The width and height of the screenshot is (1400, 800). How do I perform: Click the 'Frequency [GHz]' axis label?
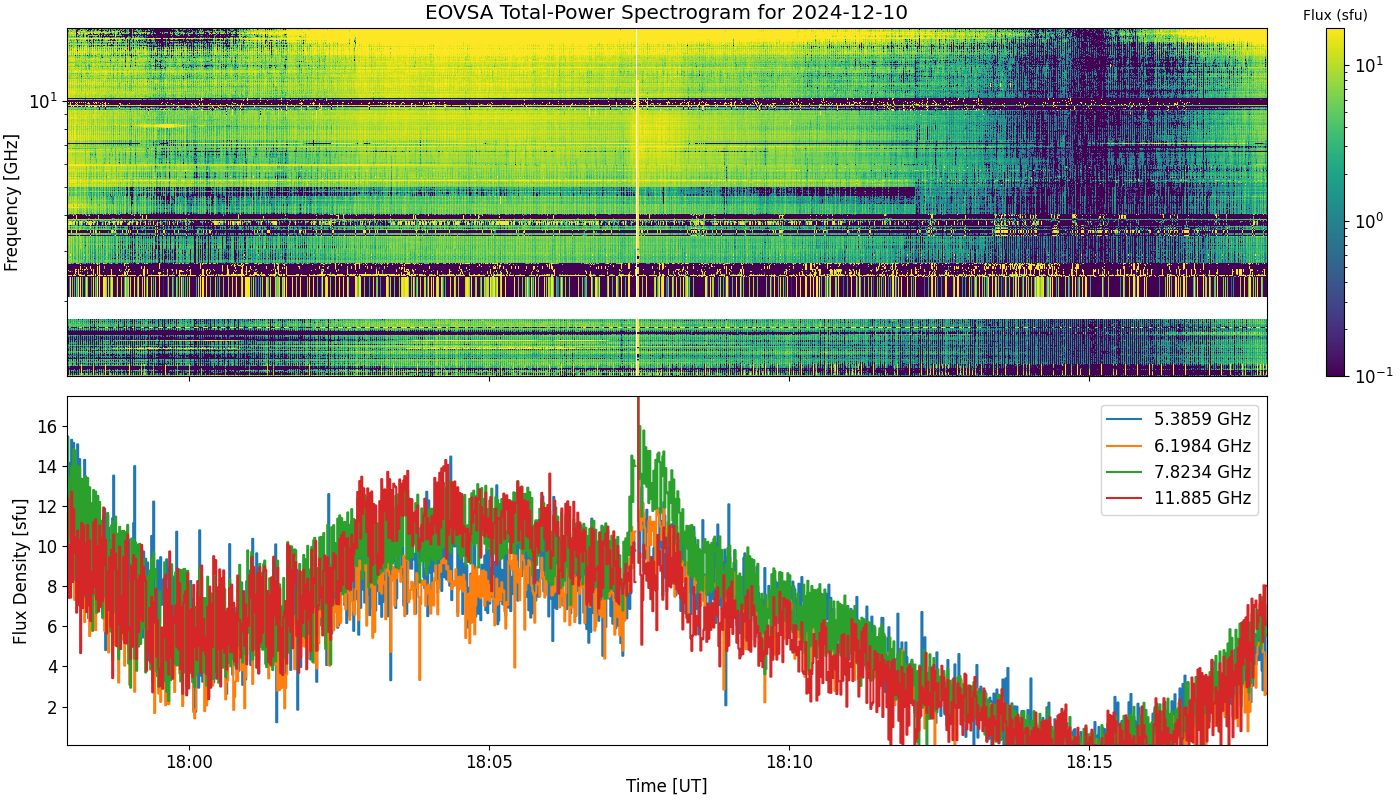point(12,203)
